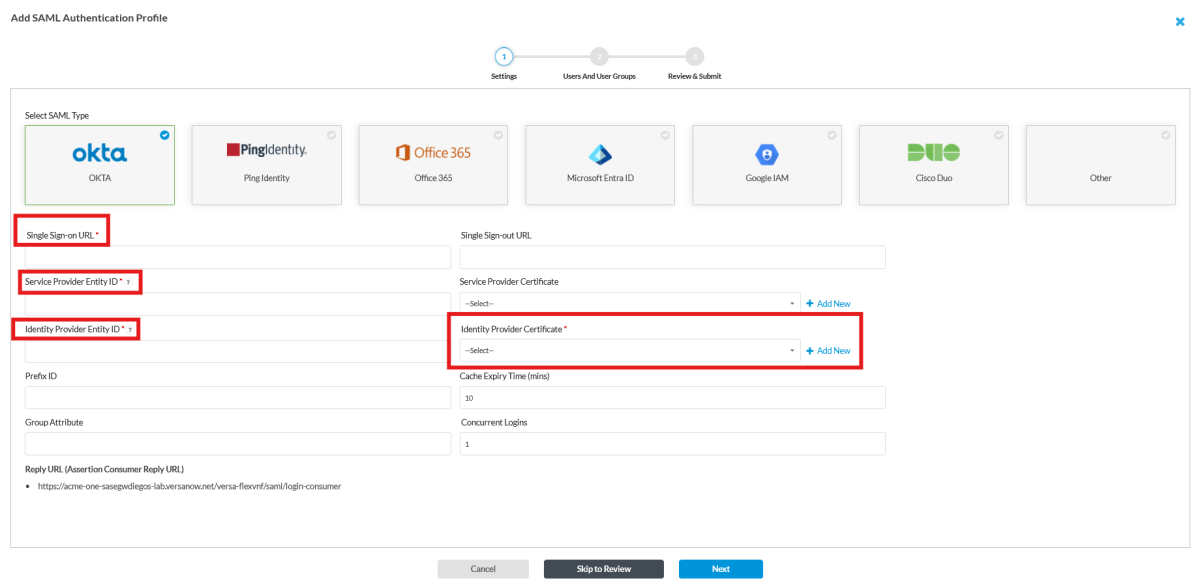Choose the Ping Identity SAML type
Image resolution: width=1202 pixels, height=587 pixels.
pos(267,164)
